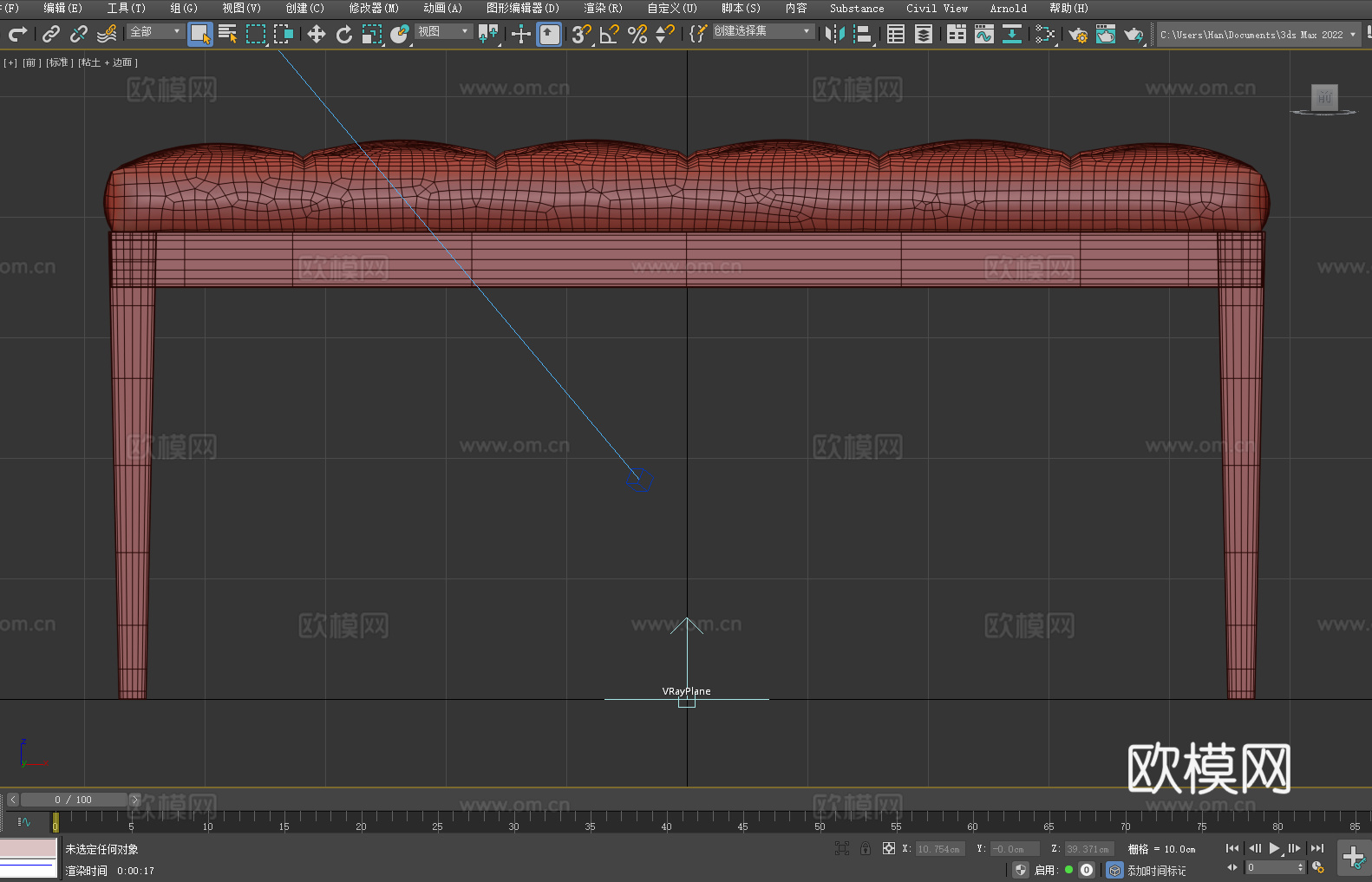The width and height of the screenshot is (1372, 882).
Task: Click Bind to Space Warp icon
Action: click(x=107, y=34)
